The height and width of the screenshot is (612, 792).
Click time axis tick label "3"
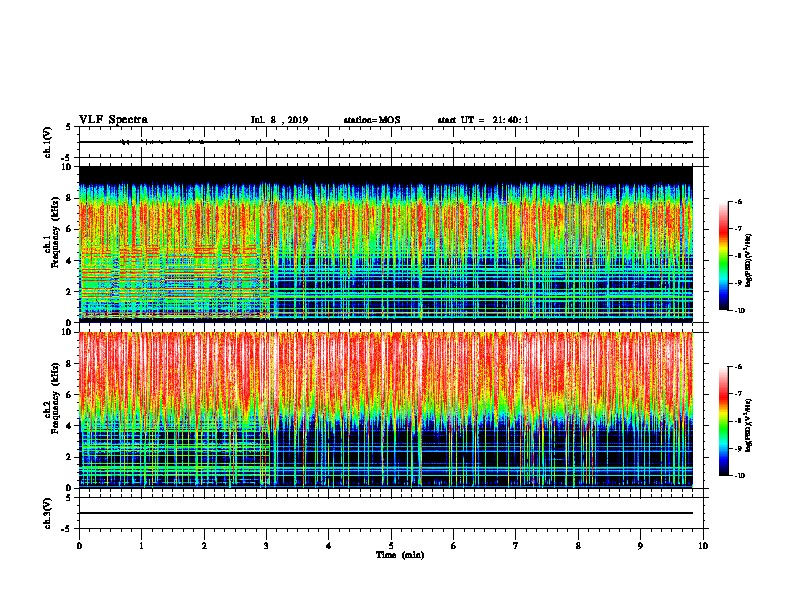click(x=266, y=546)
